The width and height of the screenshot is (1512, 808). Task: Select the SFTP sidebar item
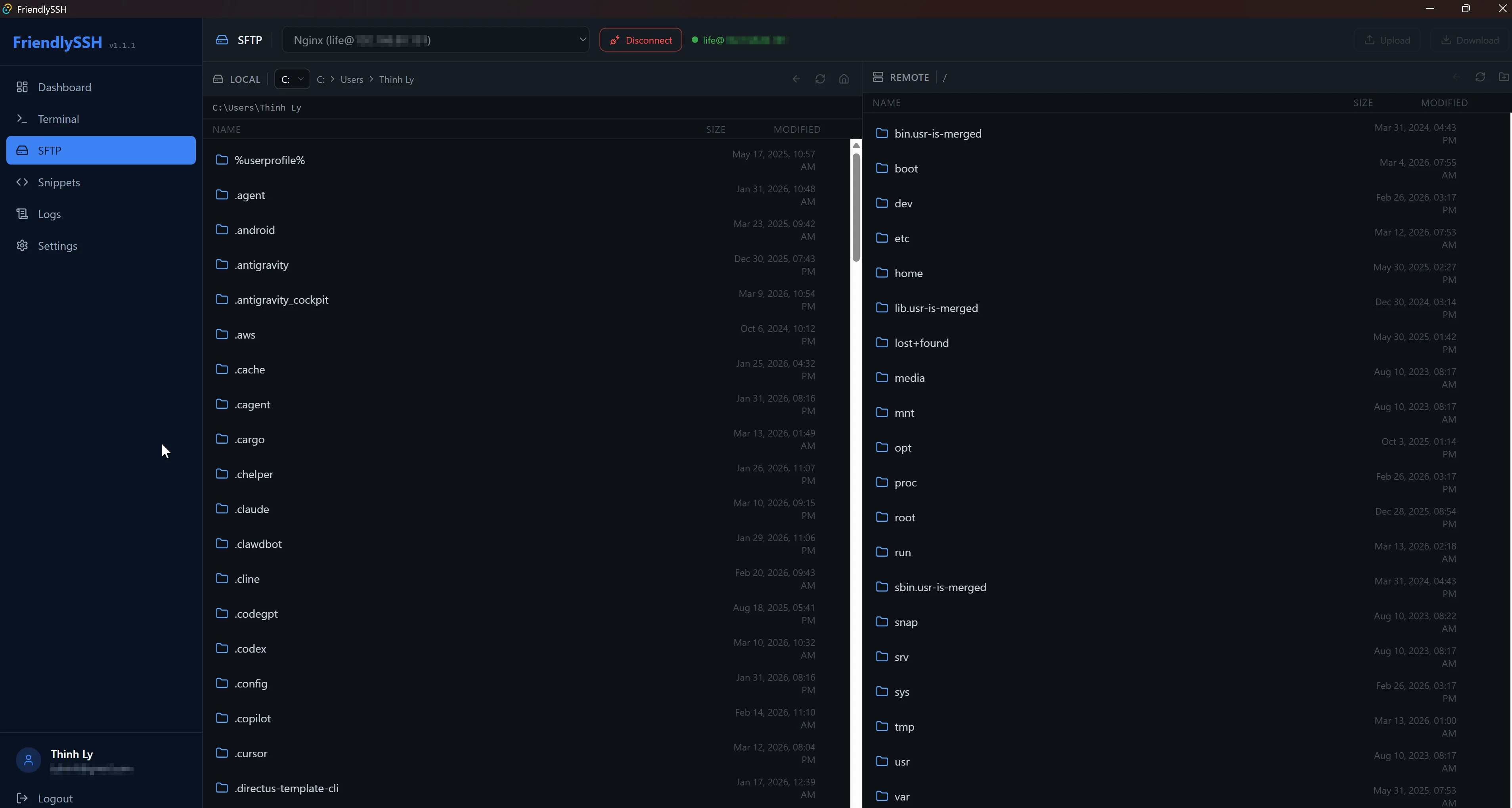pyautogui.click(x=101, y=150)
